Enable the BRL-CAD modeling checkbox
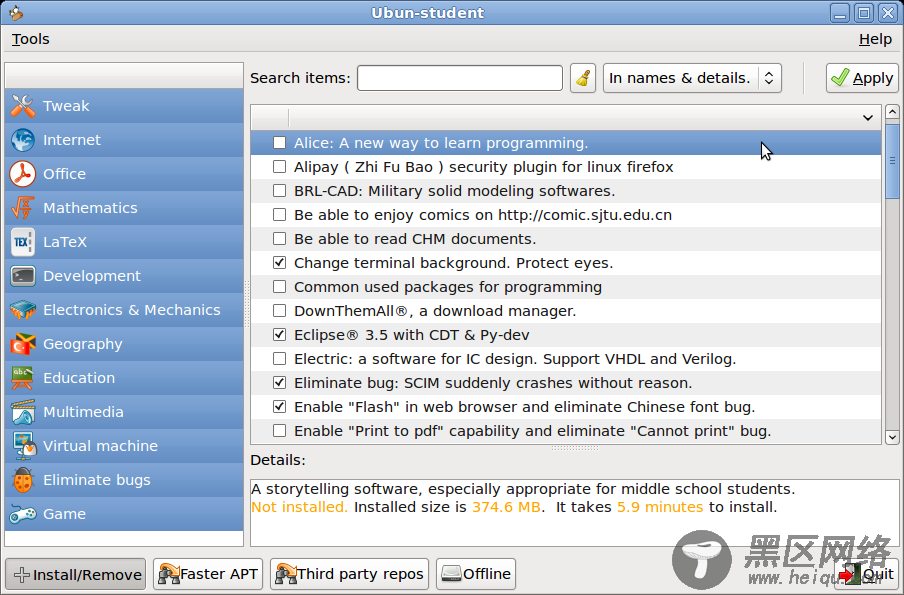The height and width of the screenshot is (595, 904). 280,191
